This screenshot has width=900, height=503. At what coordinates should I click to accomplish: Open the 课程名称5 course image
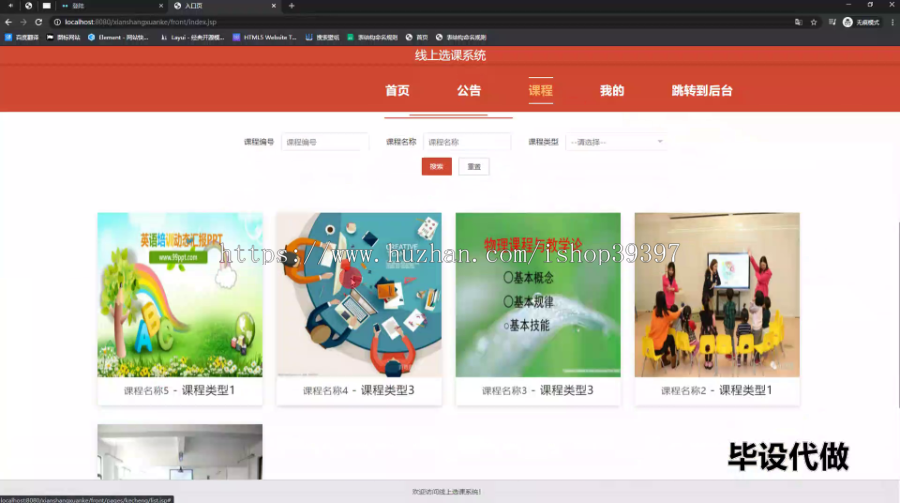(180, 295)
